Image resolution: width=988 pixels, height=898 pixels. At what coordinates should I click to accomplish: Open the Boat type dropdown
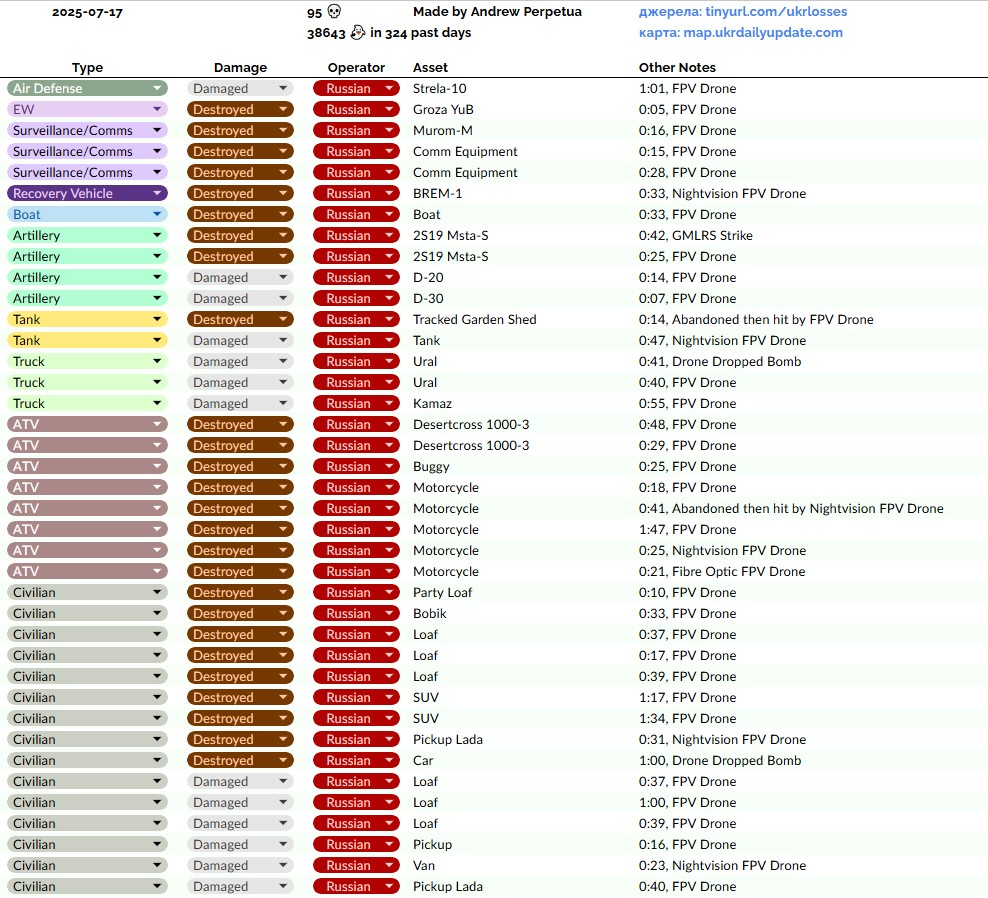87,214
